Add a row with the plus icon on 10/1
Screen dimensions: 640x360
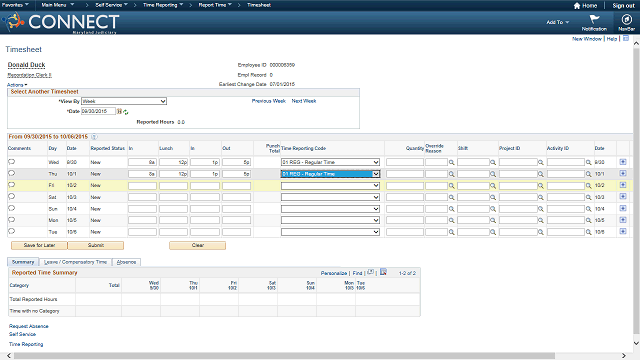(x=622, y=173)
